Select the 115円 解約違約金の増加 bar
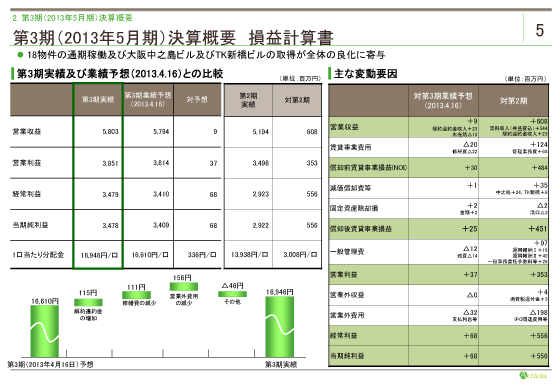The height and width of the screenshot is (388, 560). click(x=88, y=302)
